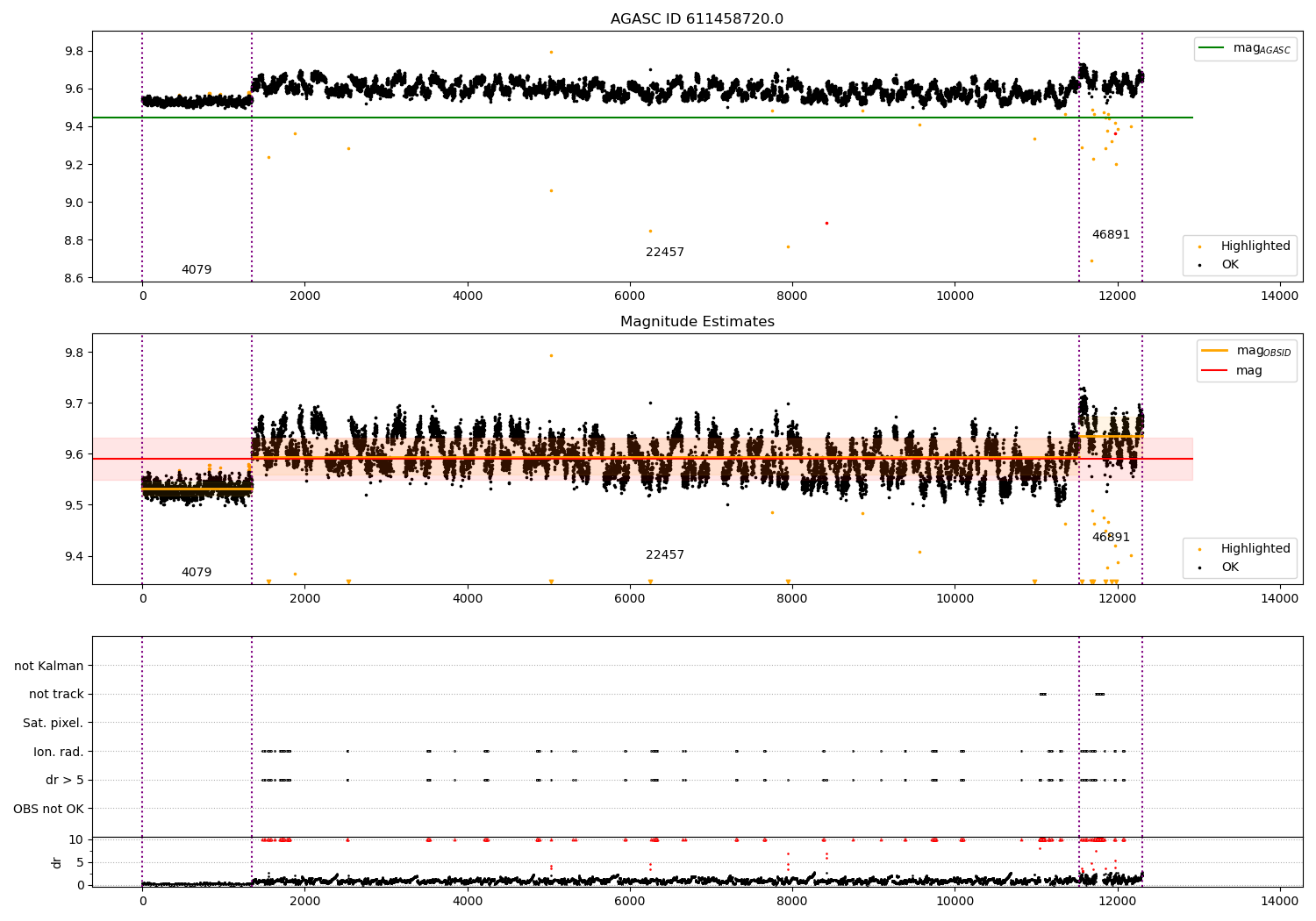Click the green line sample in top legend
This screenshot has width=1316, height=921.
point(1212,48)
